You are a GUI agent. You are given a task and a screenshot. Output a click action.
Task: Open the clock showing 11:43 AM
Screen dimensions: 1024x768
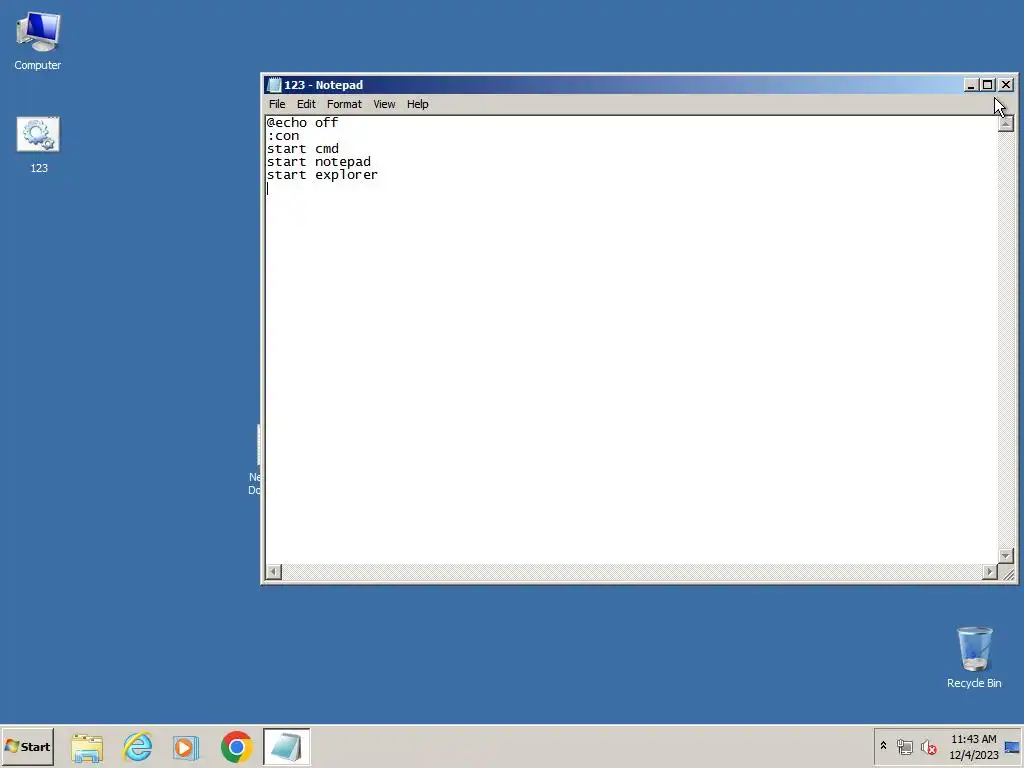974,746
